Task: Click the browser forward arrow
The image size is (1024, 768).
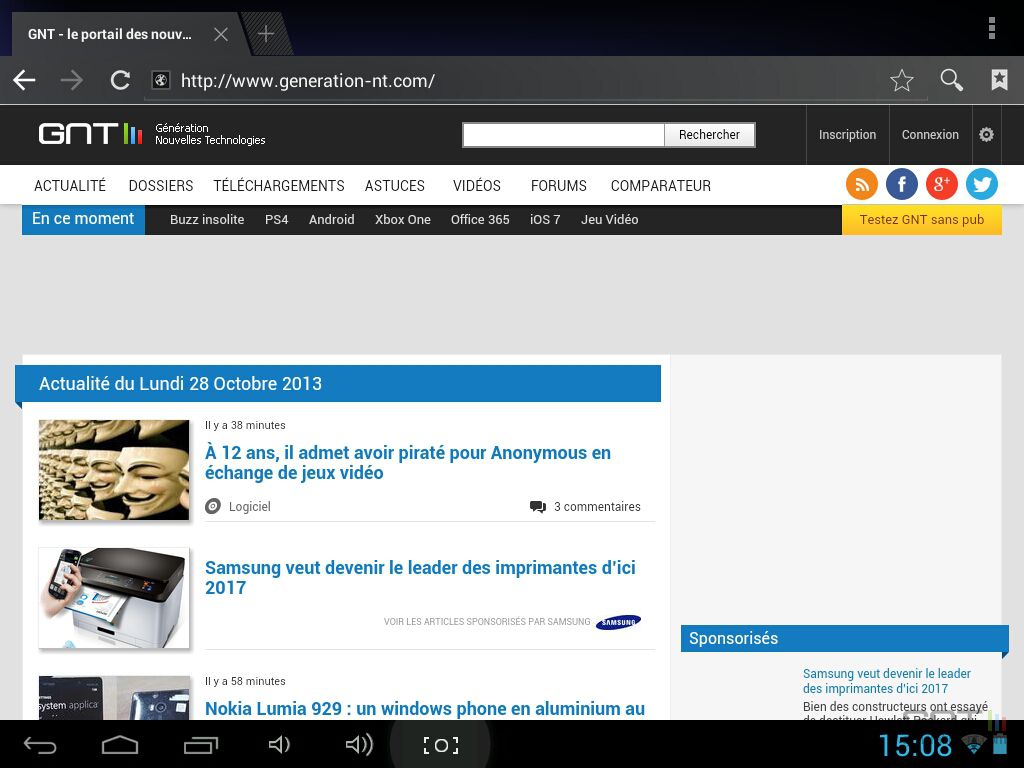Action: [x=72, y=80]
